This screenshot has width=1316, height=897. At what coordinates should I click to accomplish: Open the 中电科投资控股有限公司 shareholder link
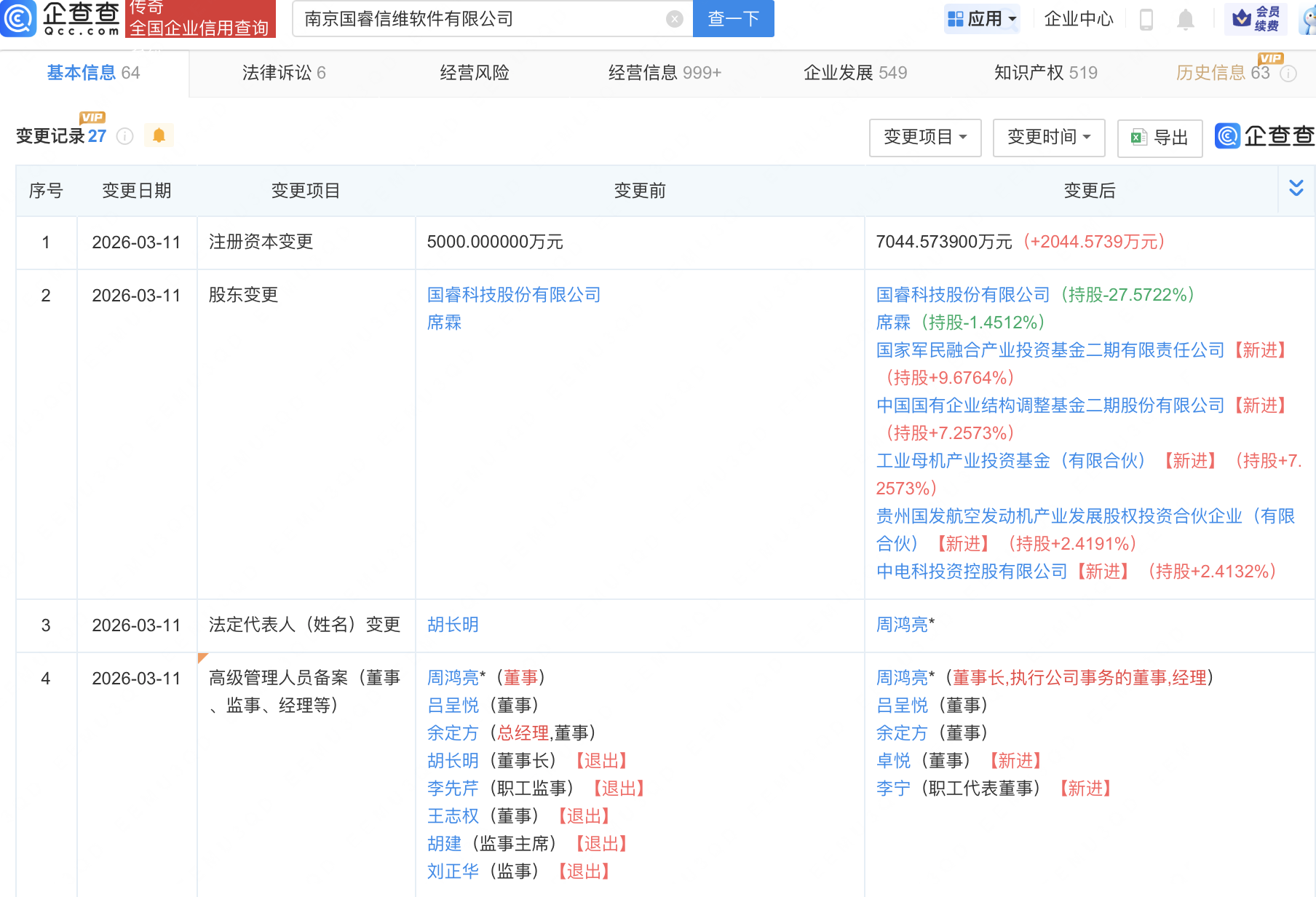coord(971,572)
